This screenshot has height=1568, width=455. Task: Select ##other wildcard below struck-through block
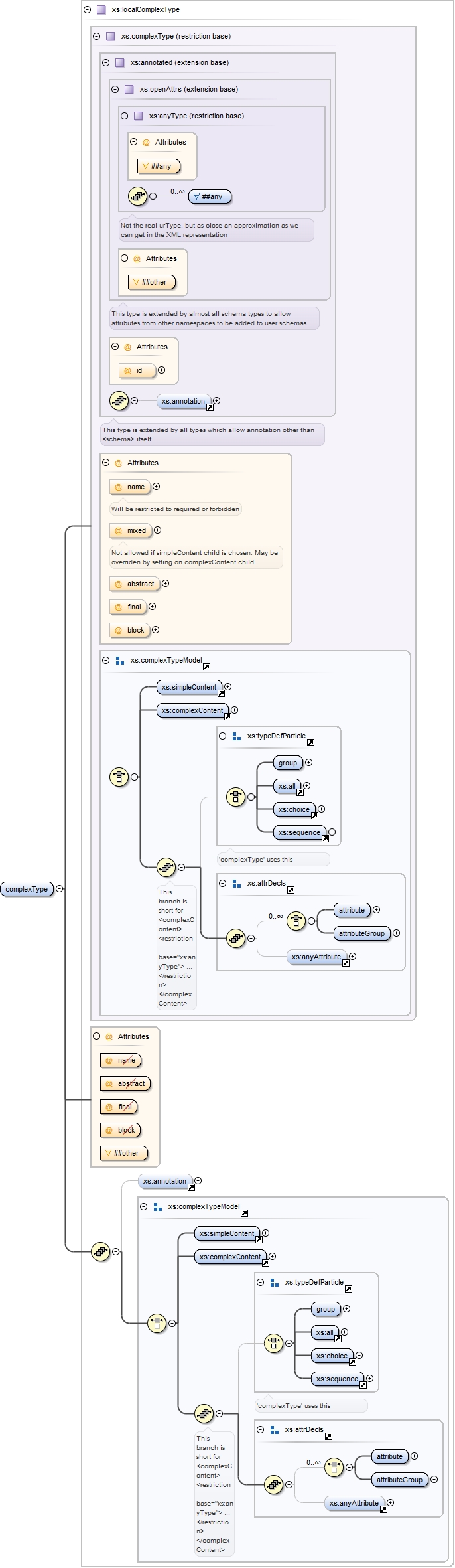(123, 1154)
